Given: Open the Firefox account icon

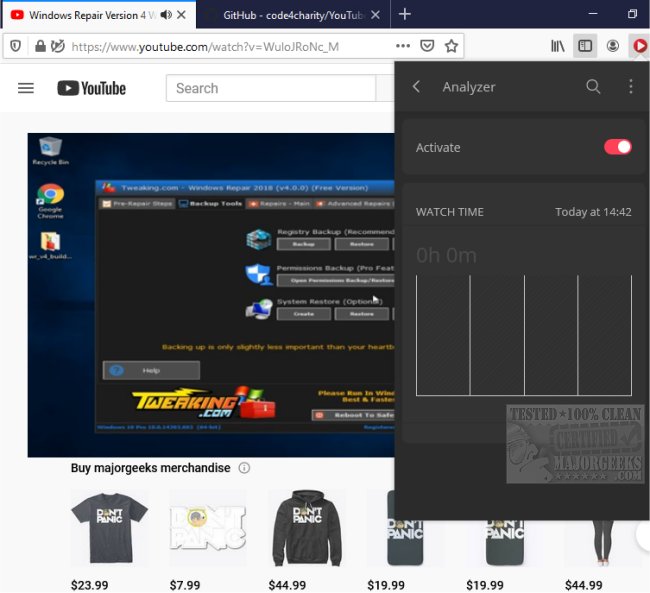Looking at the screenshot, I should coord(613,46).
